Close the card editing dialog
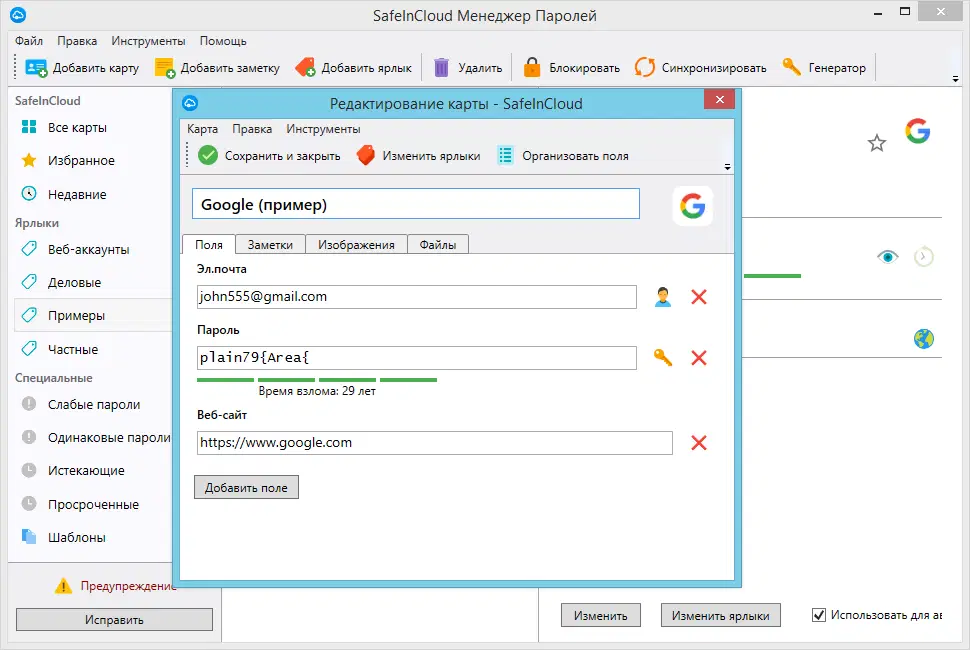This screenshot has width=970, height=650. click(719, 100)
